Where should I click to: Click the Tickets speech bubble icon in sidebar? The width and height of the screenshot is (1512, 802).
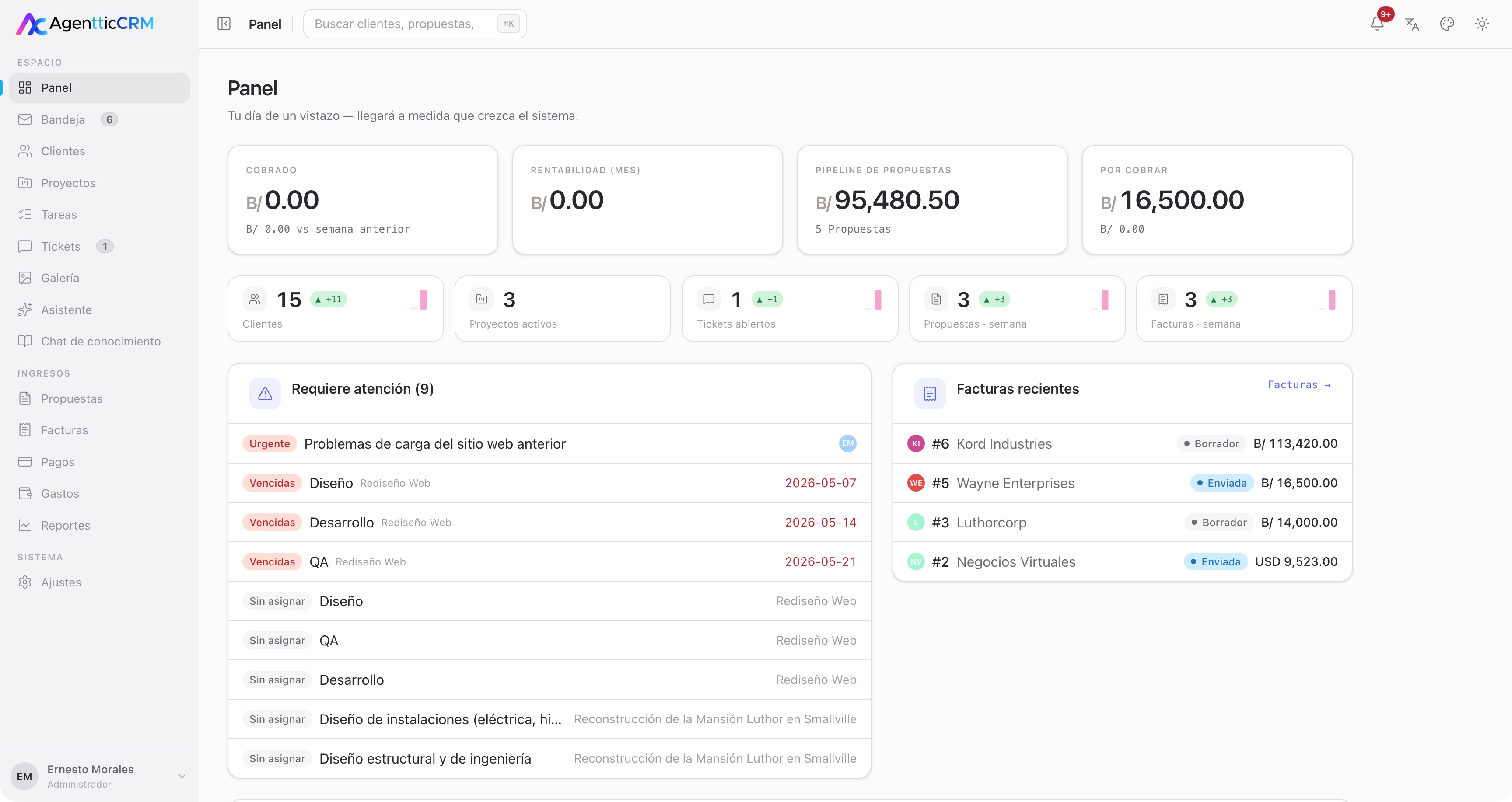click(24, 246)
